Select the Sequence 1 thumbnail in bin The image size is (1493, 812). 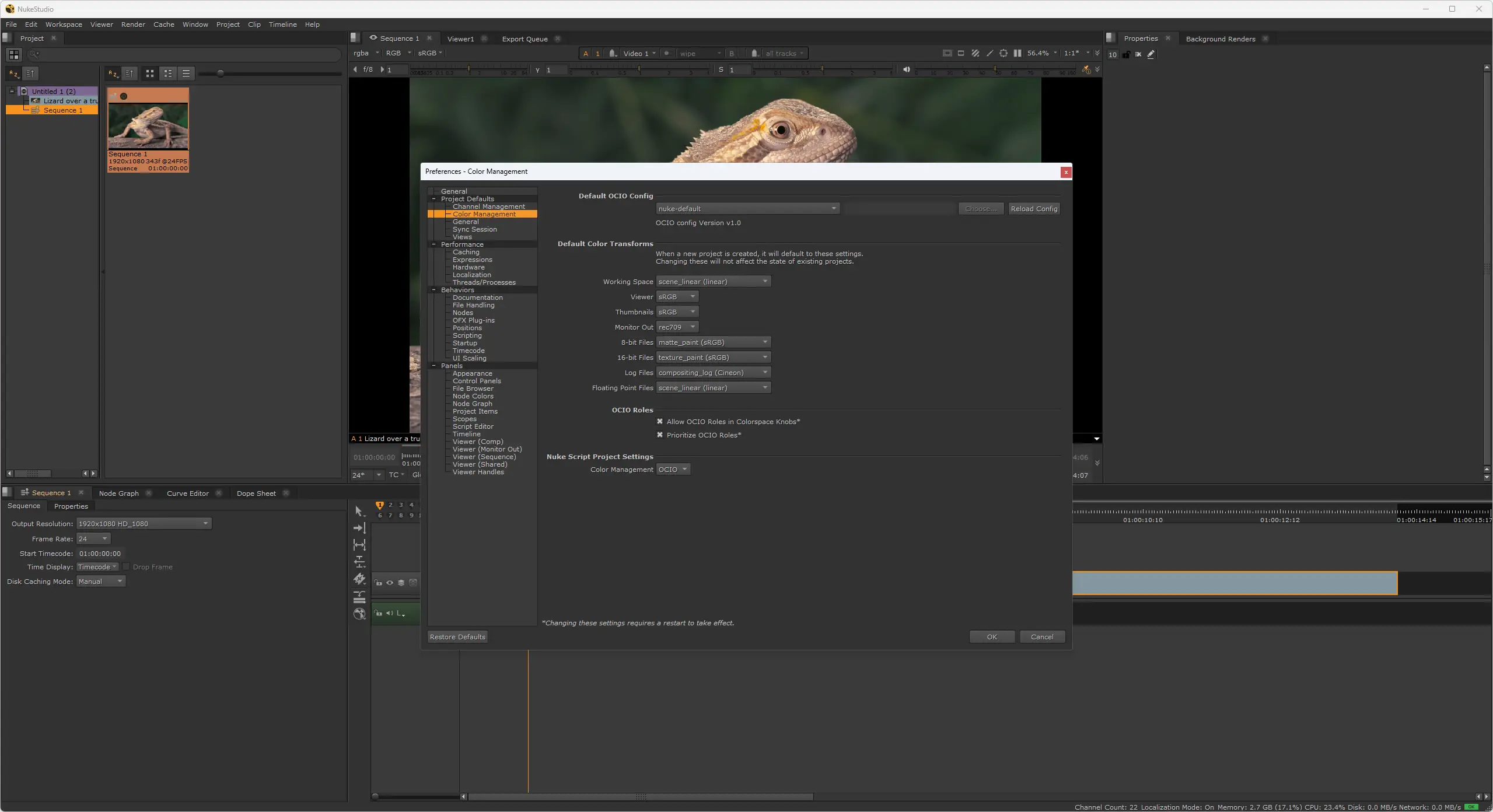[x=148, y=127]
